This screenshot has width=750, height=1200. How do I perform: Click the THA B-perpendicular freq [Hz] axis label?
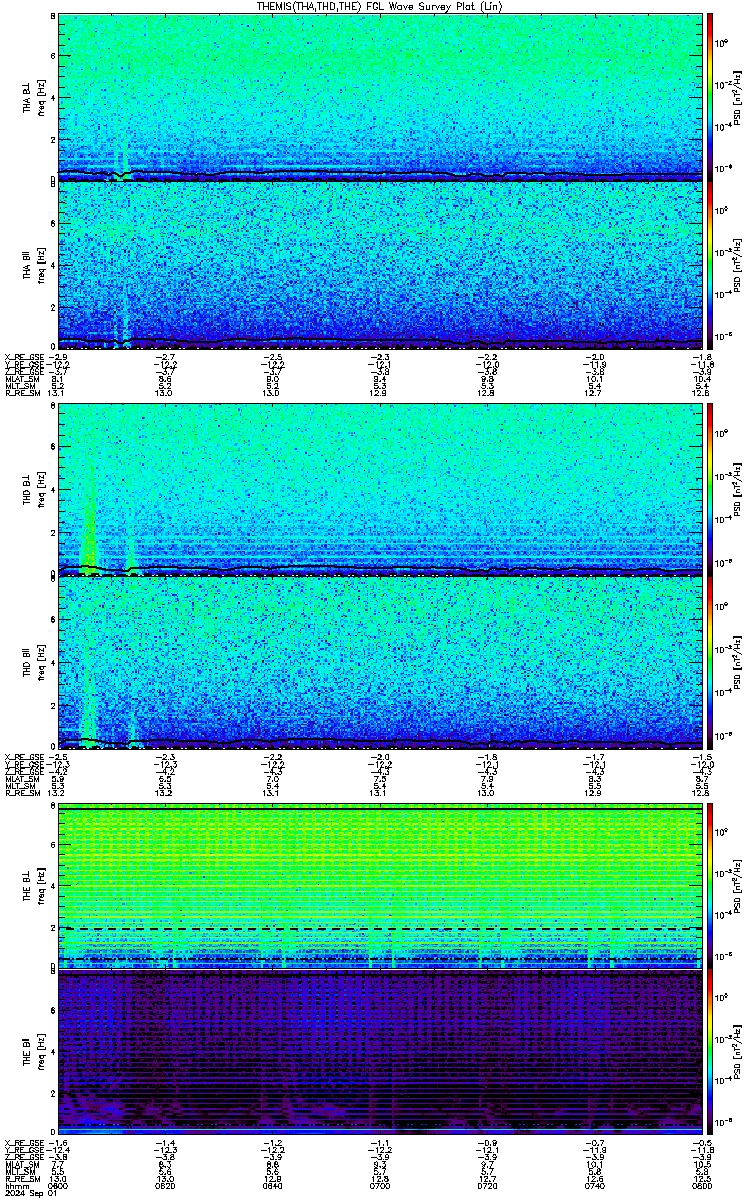(43, 97)
